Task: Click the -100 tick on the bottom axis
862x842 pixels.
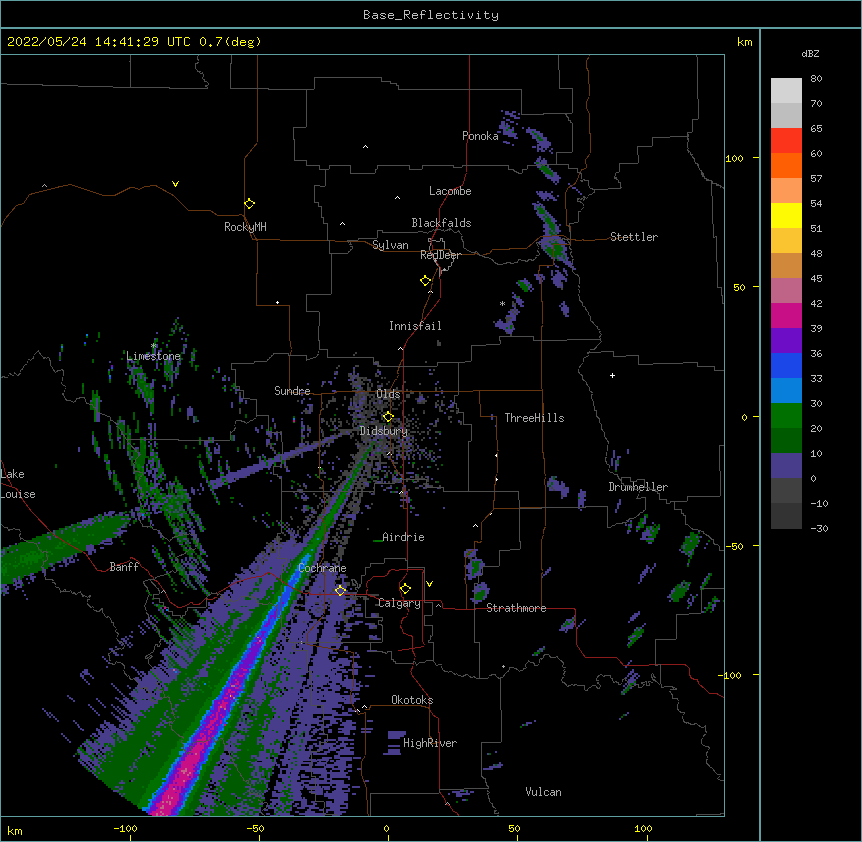Action: pyautogui.click(x=125, y=828)
